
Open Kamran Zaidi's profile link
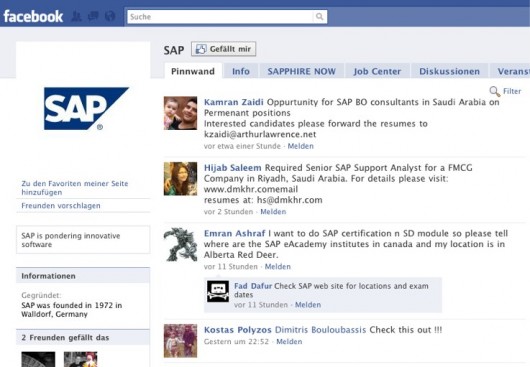pos(234,102)
